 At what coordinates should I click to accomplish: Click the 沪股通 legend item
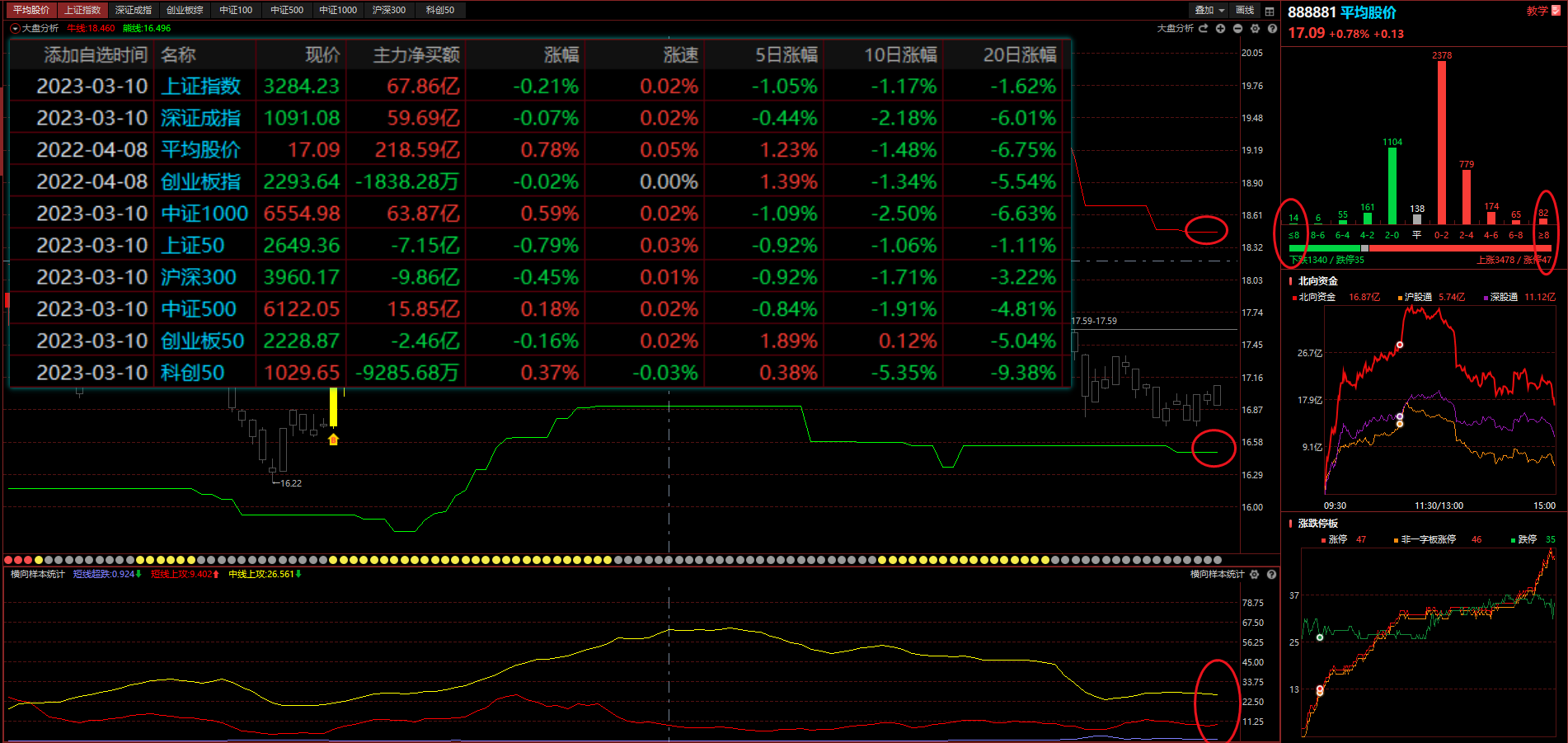pos(1415,297)
